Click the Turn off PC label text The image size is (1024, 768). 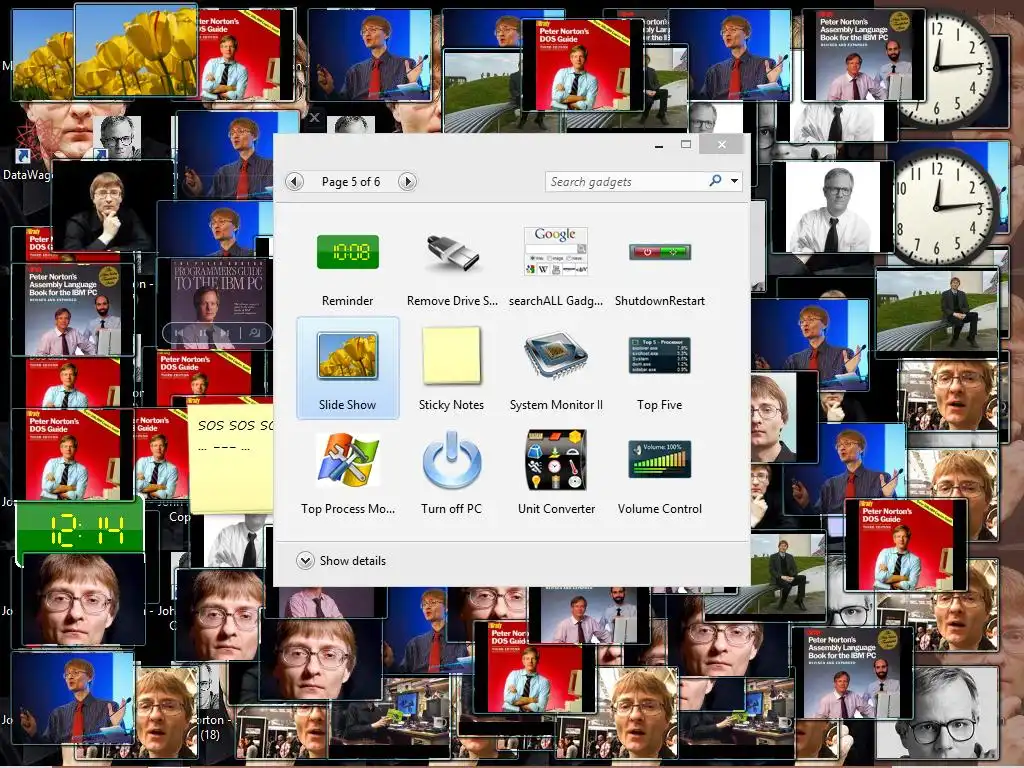451,509
